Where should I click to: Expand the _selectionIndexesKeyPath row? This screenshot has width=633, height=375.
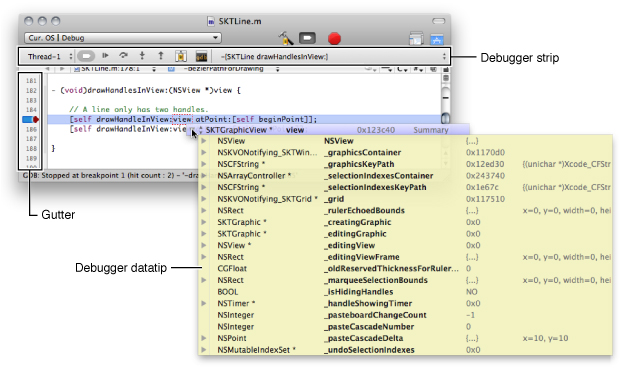[204, 187]
